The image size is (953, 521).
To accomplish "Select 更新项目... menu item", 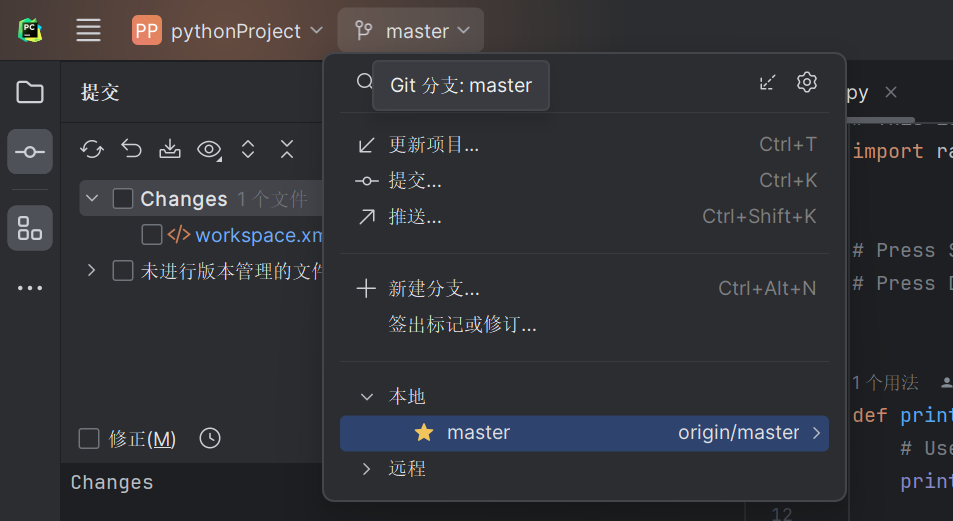I will pyautogui.click(x=434, y=145).
